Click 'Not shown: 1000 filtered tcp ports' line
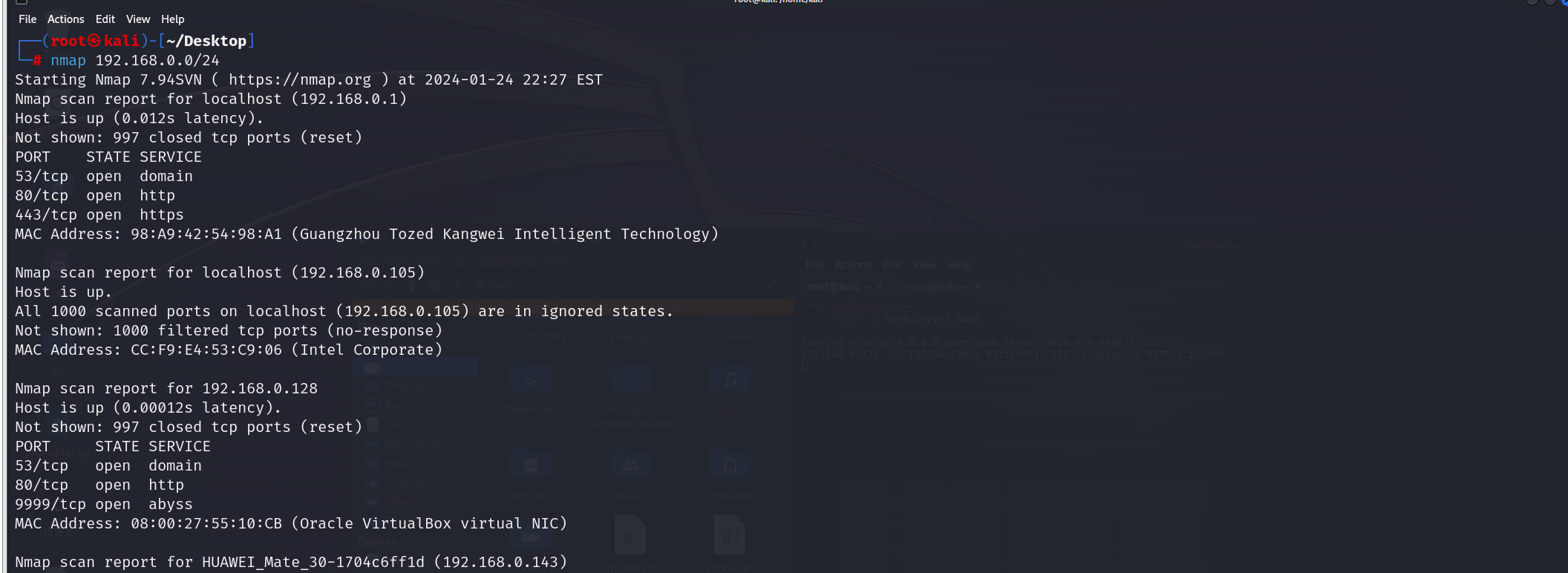Screen dimensions: 1568x573 pos(229,330)
